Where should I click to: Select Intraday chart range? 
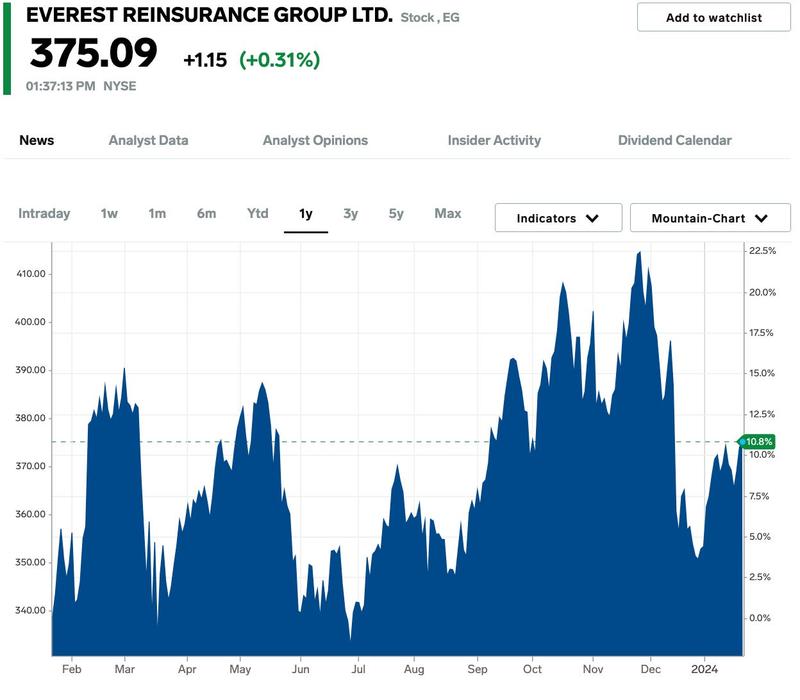pos(44,213)
